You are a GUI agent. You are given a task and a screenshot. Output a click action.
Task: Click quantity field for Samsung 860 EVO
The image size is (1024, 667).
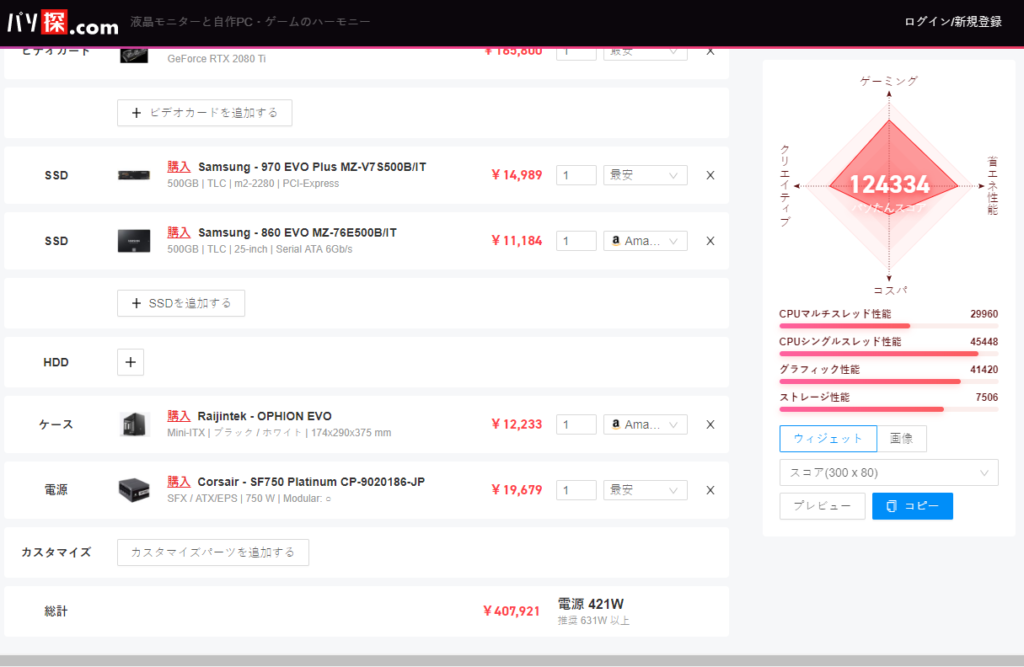(x=576, y=241)
